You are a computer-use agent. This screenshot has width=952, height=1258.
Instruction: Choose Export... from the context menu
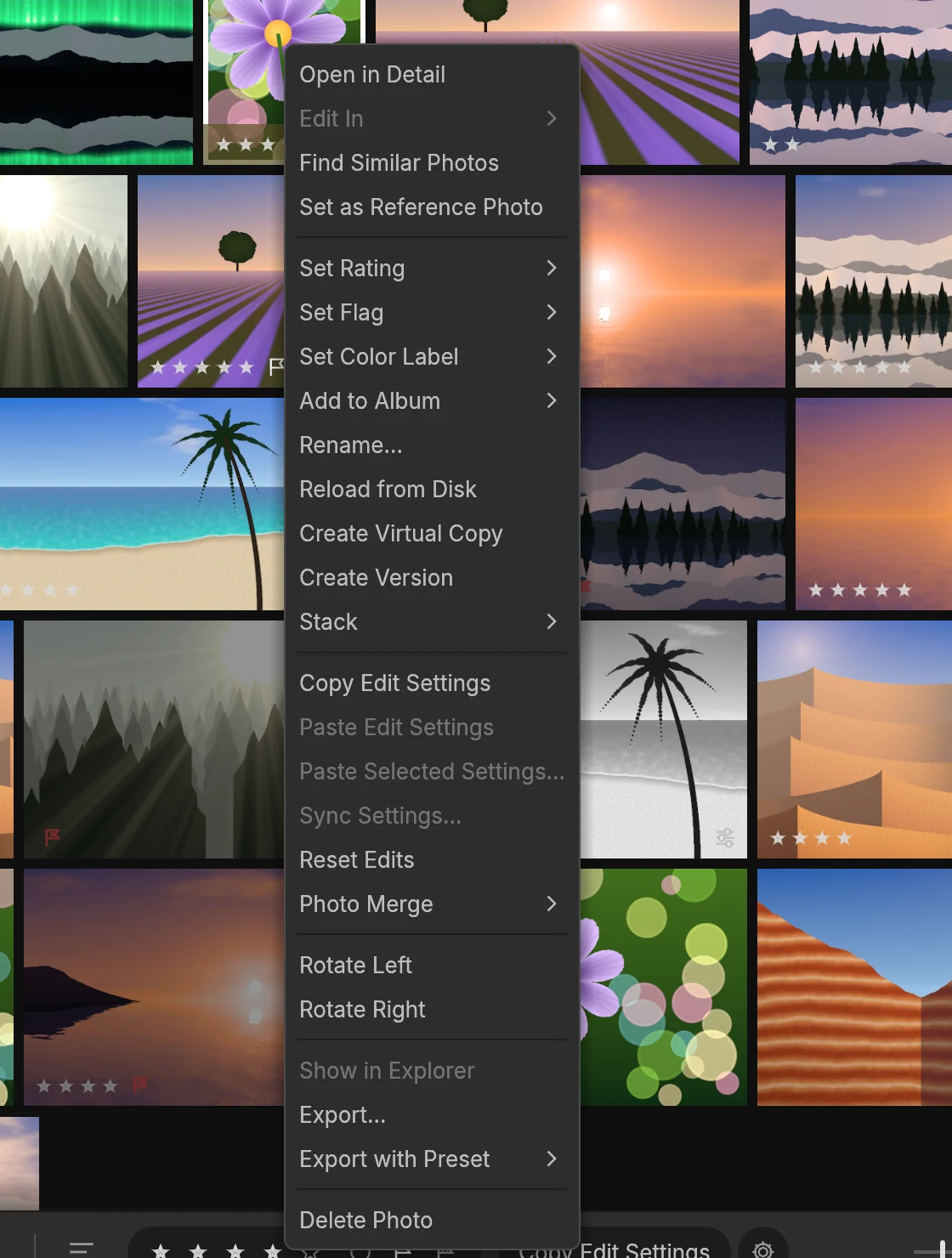tap(433, 1115)
